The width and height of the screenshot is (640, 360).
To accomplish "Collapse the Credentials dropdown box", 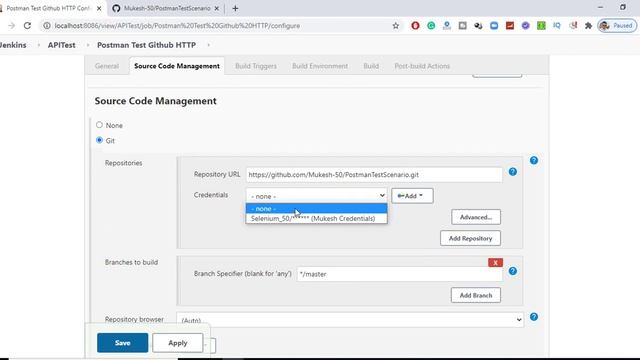I will click(x=316, y=196).
